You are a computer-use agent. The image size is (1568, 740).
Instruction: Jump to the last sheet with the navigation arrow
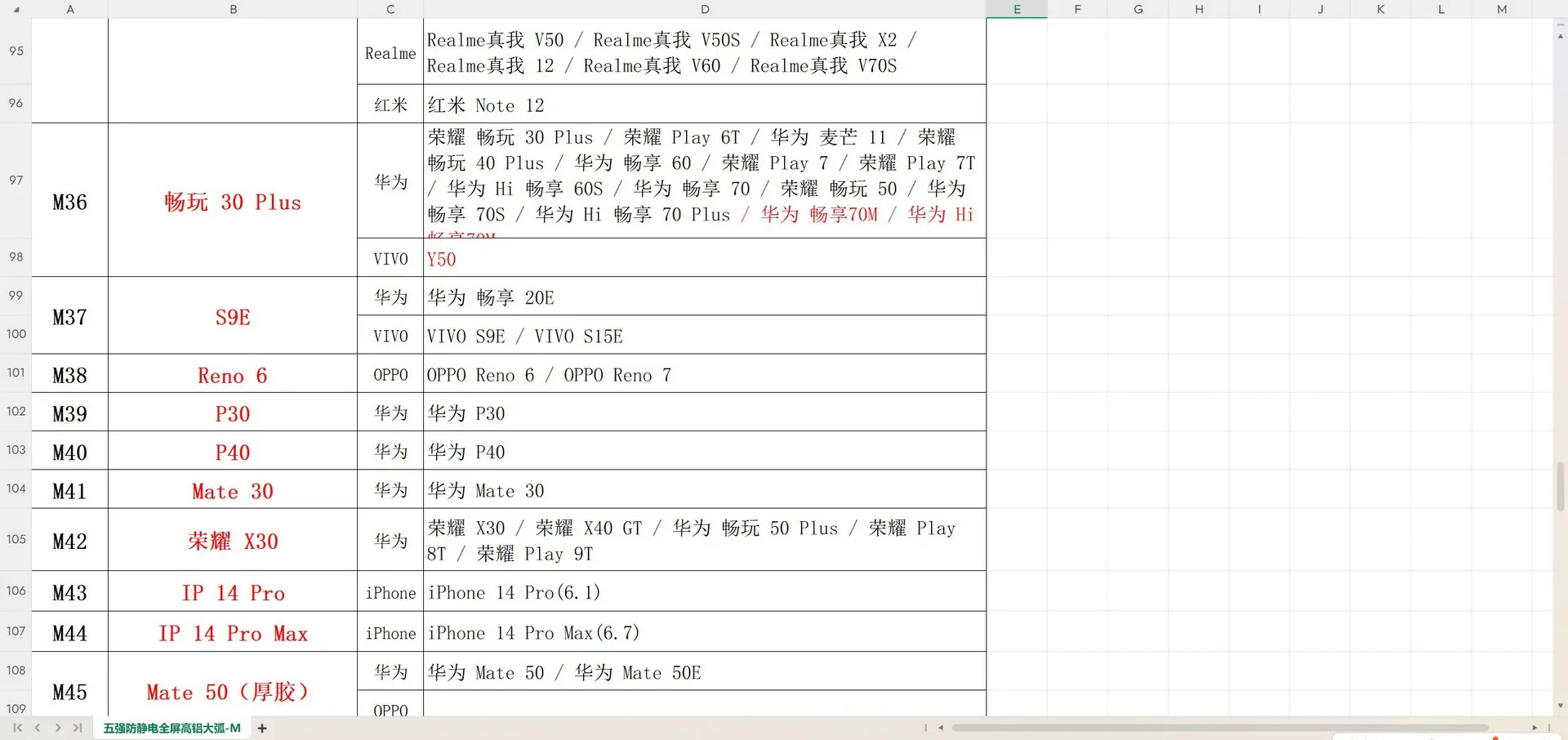[78, 728]
